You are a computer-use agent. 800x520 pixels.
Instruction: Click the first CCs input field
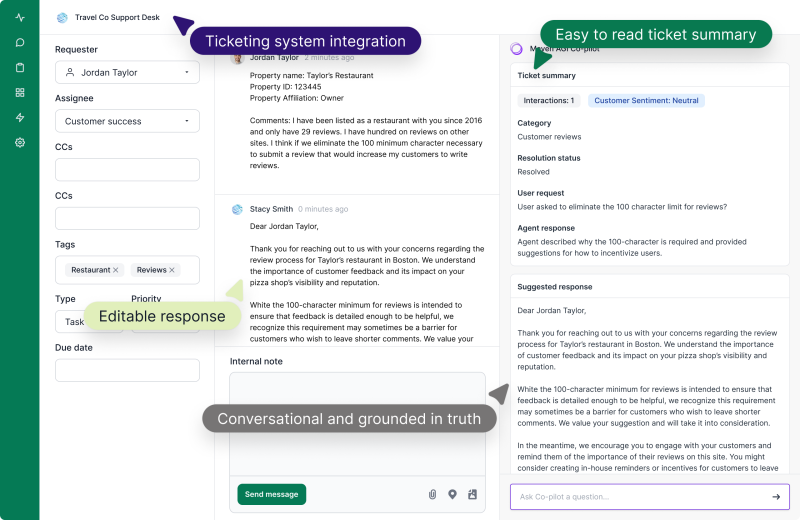click(x=127, y=169)
